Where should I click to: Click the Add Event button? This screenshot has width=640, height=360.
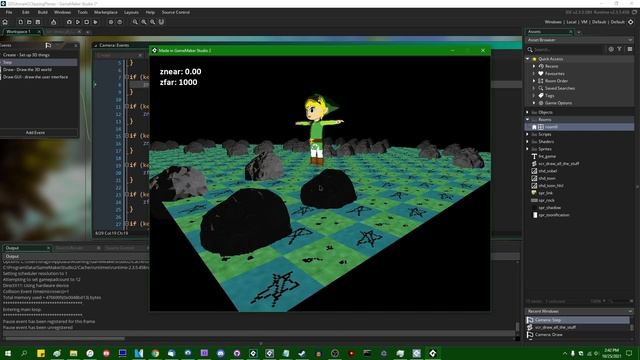pyautogui.click(x=36, y=133)
